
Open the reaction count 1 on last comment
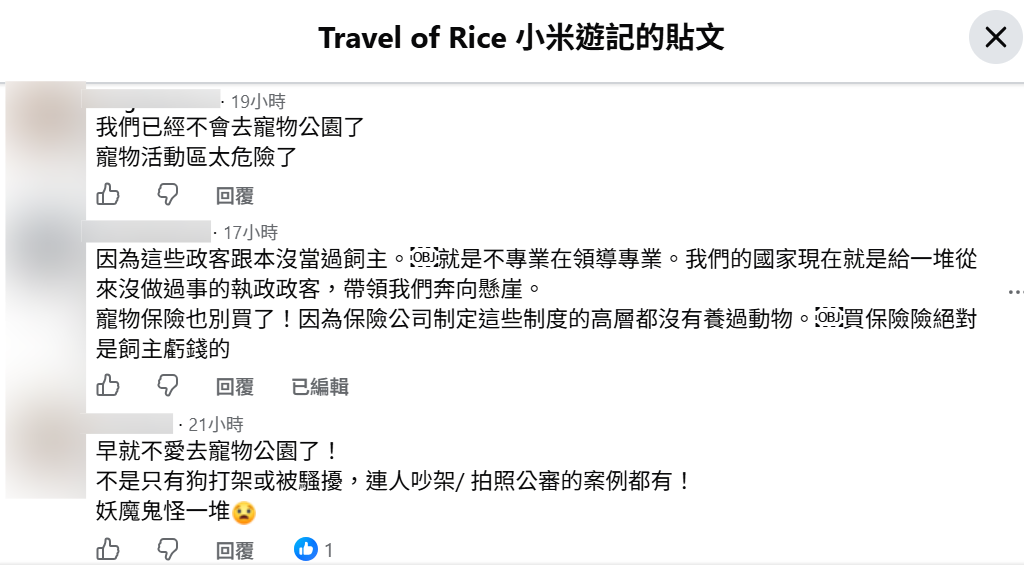(328, 550)
